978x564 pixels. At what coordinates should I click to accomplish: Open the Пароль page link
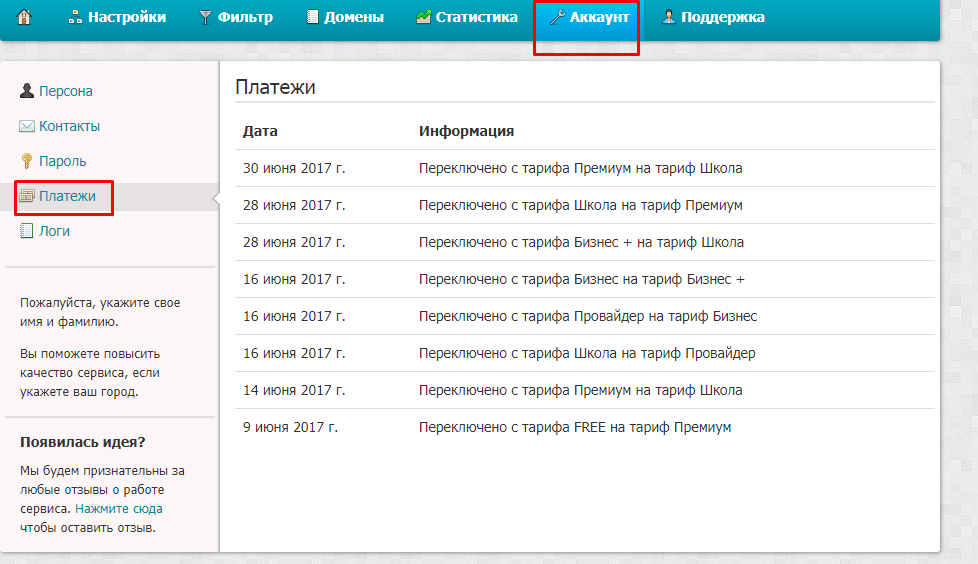coord(62,161)
